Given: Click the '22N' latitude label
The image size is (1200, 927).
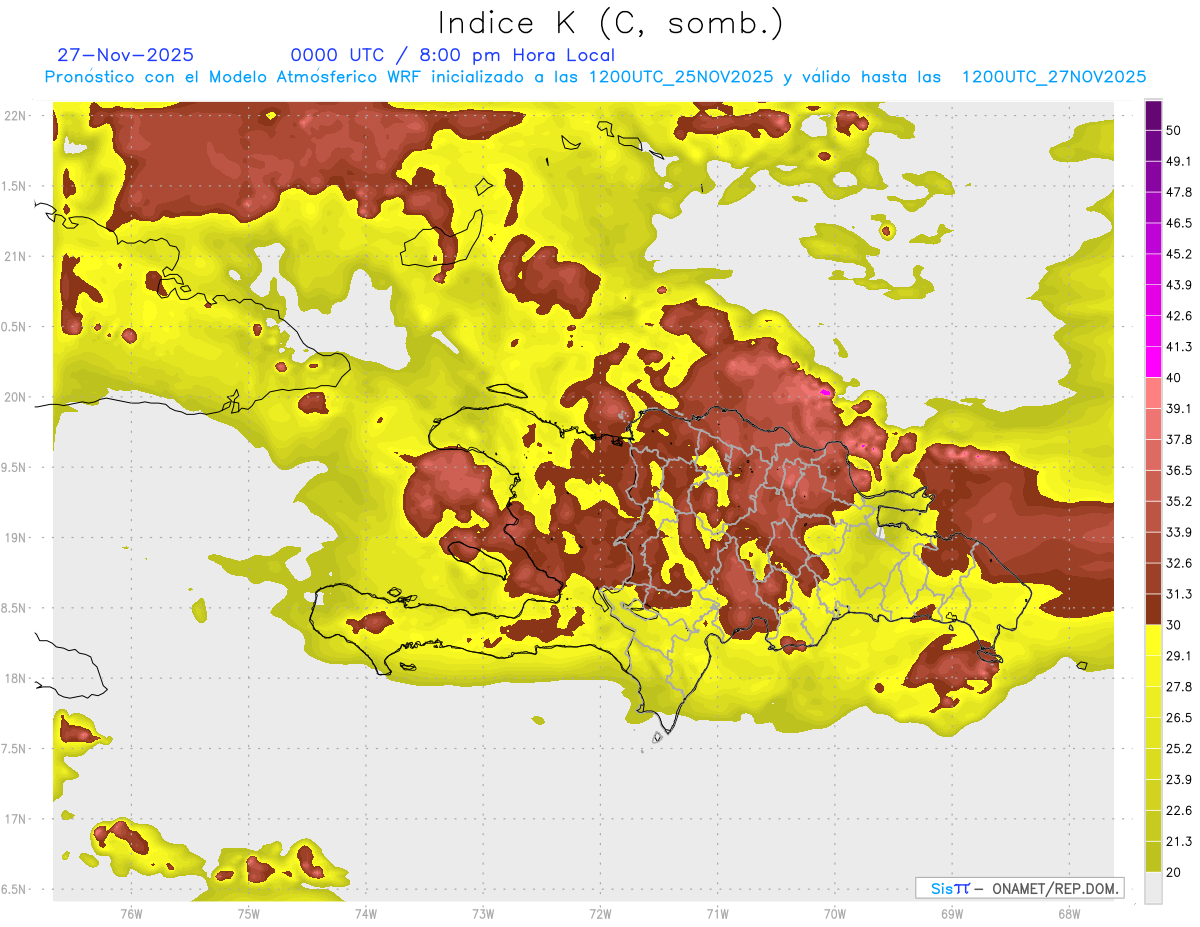Looking at the screenshot, I should tap(15, 116).
